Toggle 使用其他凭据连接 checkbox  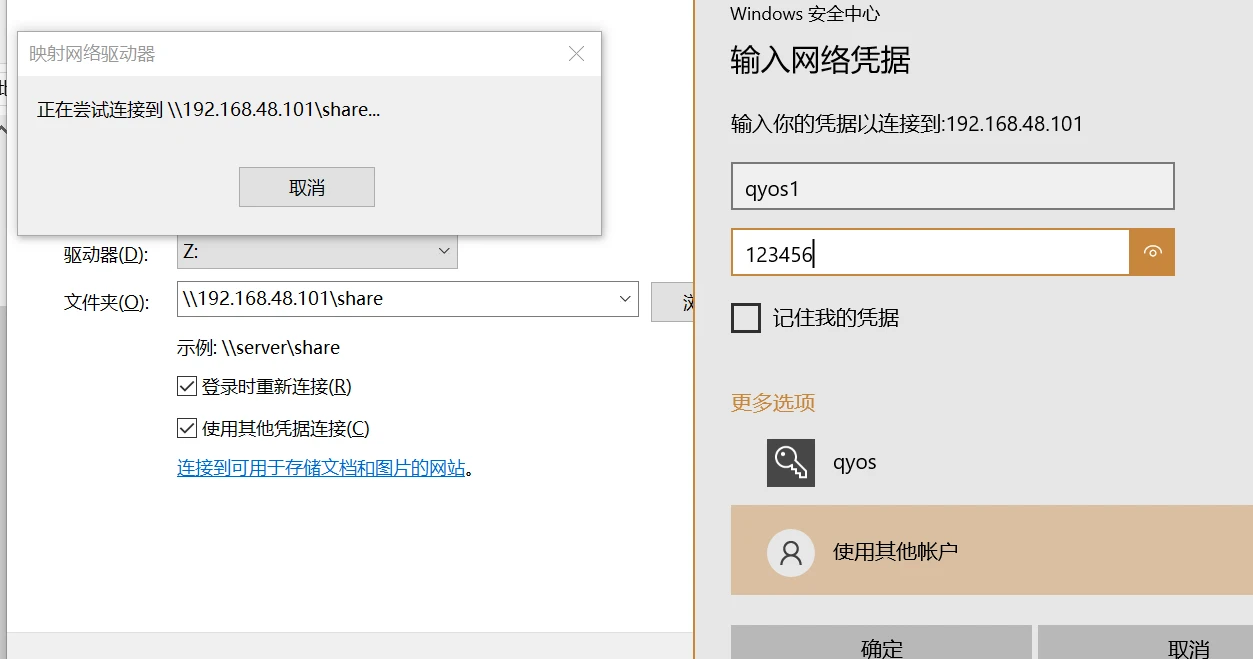[186, 429]
